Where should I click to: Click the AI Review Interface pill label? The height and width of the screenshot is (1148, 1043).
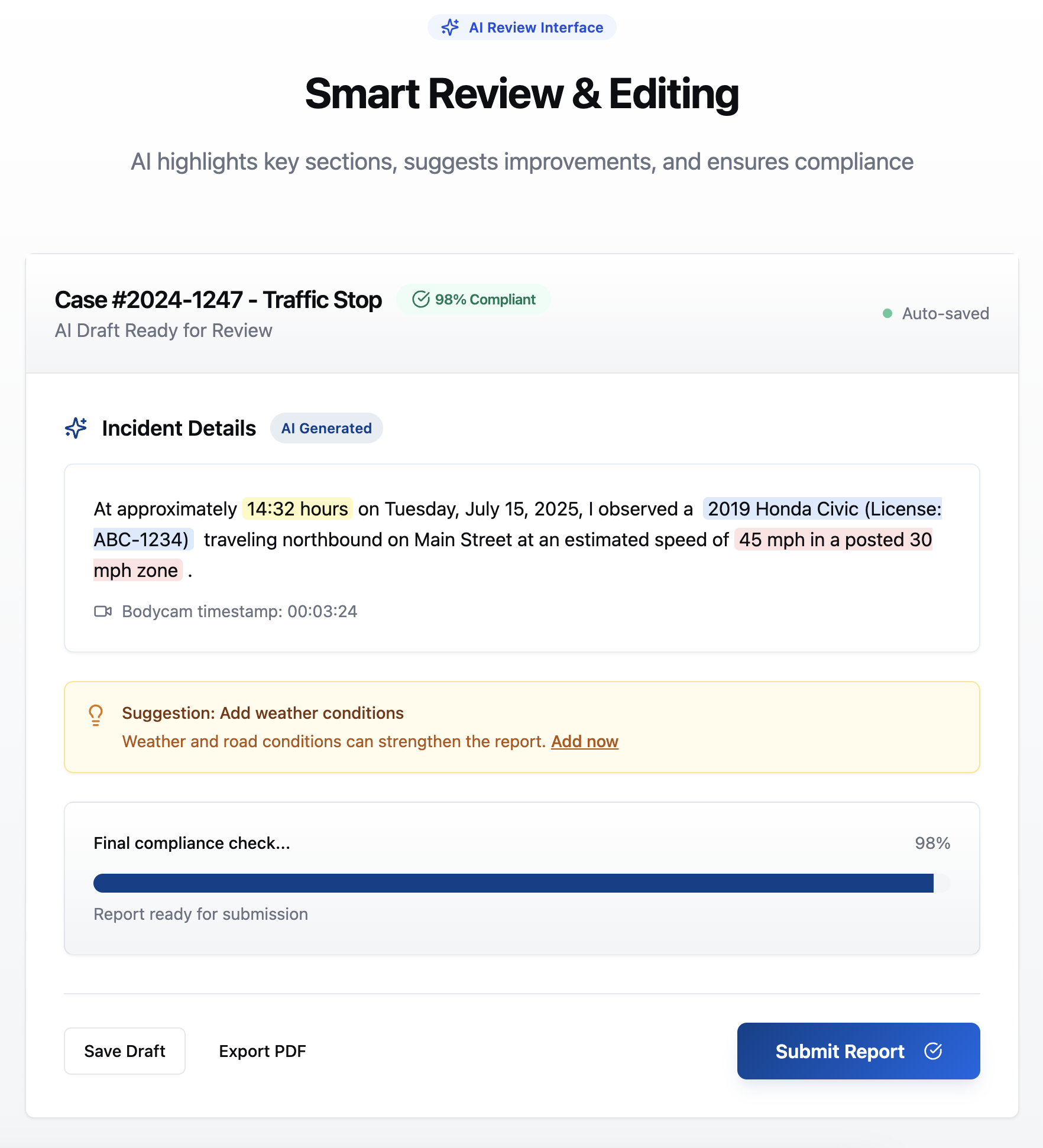pos(521,27)
